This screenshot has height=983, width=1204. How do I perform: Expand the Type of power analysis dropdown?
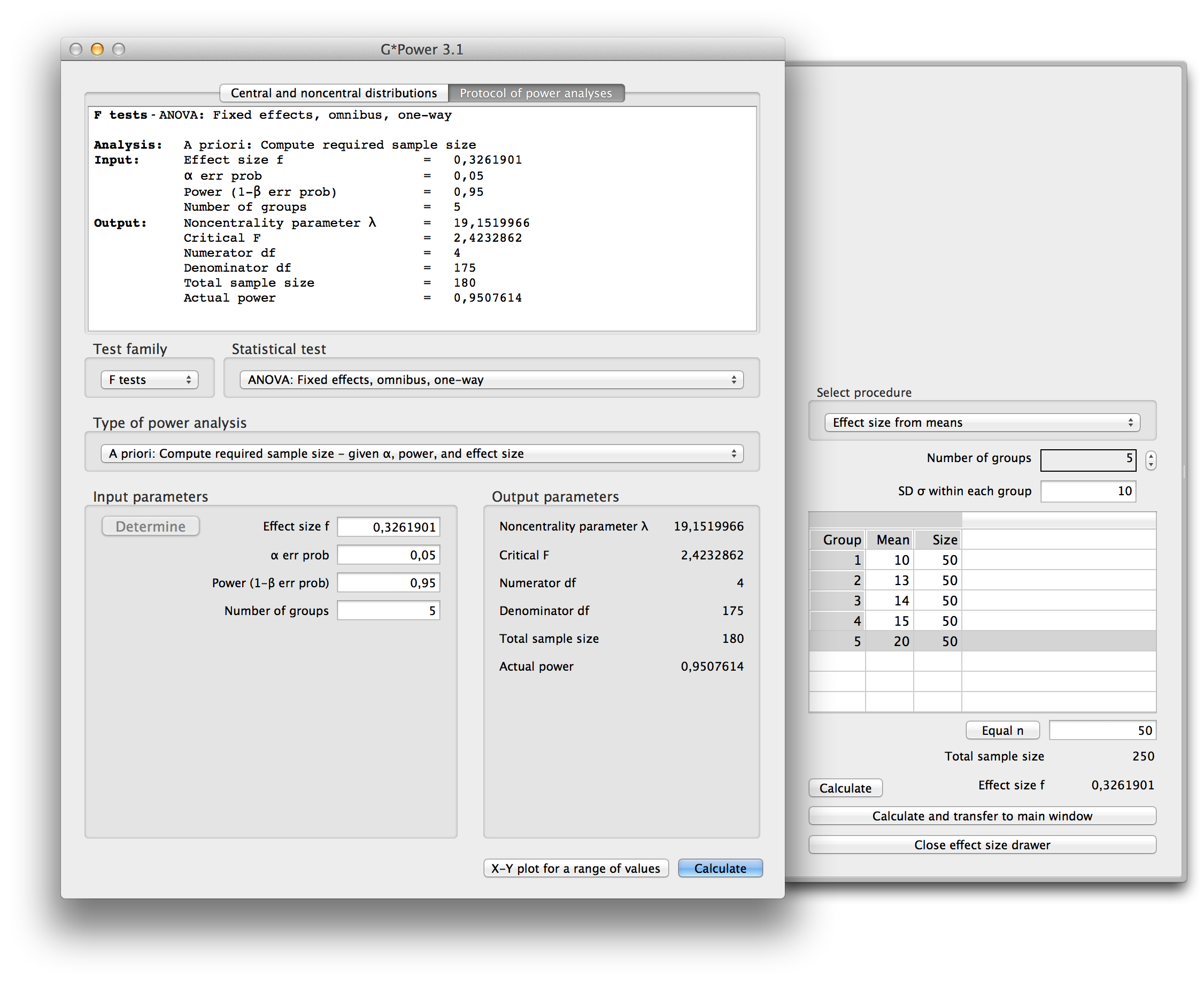(x=422, y=454)
